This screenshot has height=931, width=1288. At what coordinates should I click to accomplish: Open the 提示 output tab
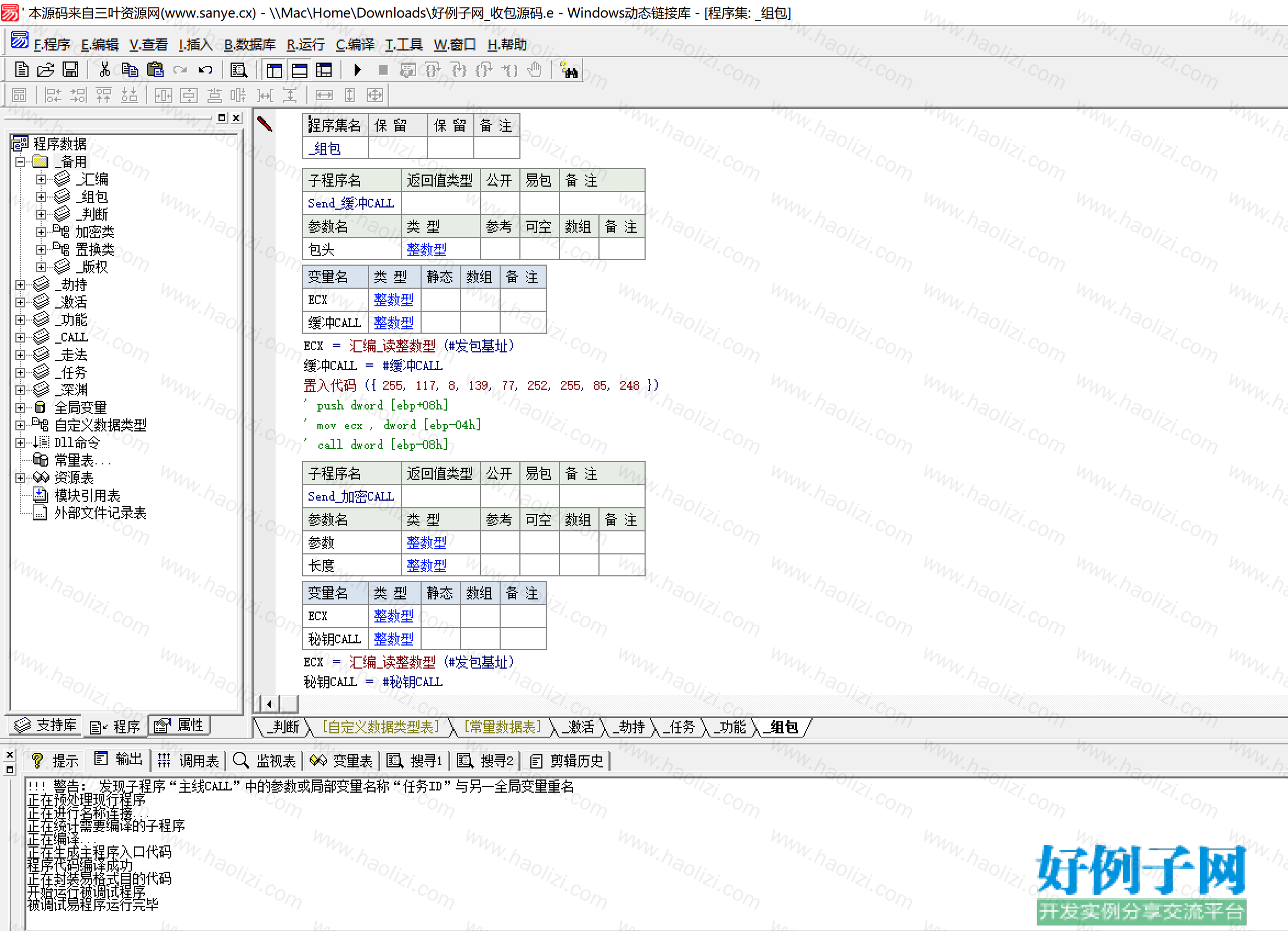click(55, 761)
